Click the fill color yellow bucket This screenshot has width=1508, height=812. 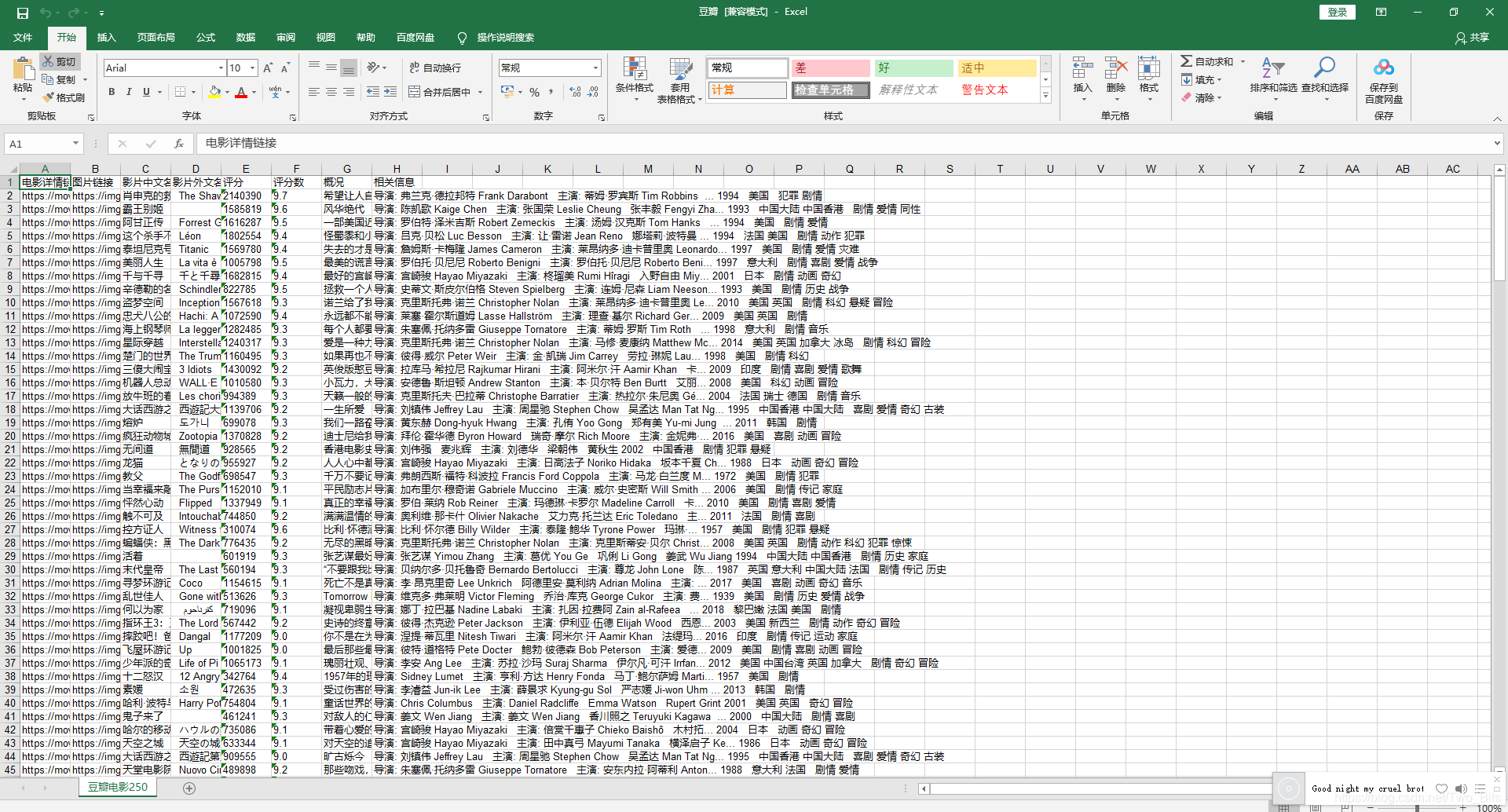pyautogui.click(x=214, y=92)
